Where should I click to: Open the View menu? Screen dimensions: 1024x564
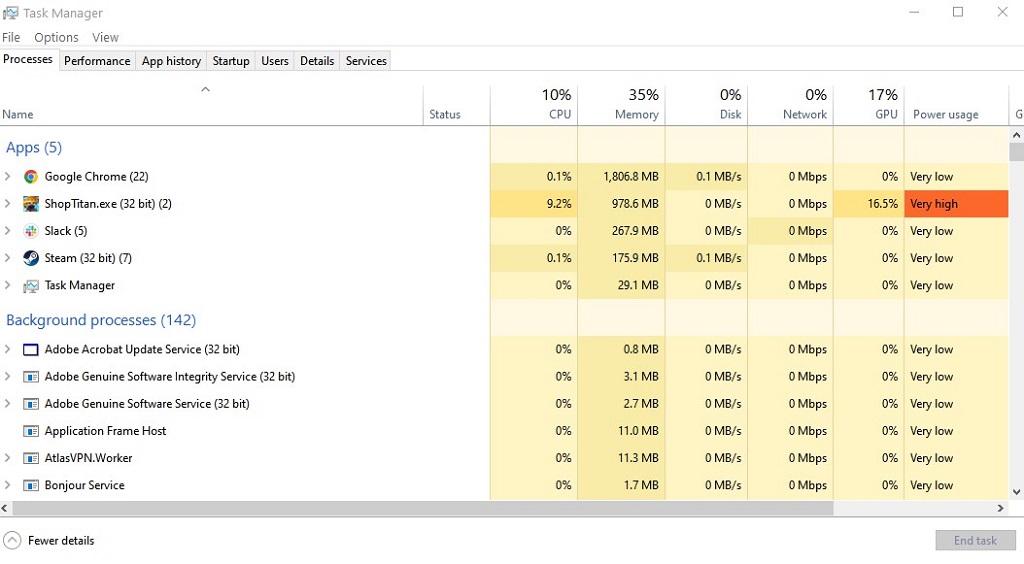105,37
